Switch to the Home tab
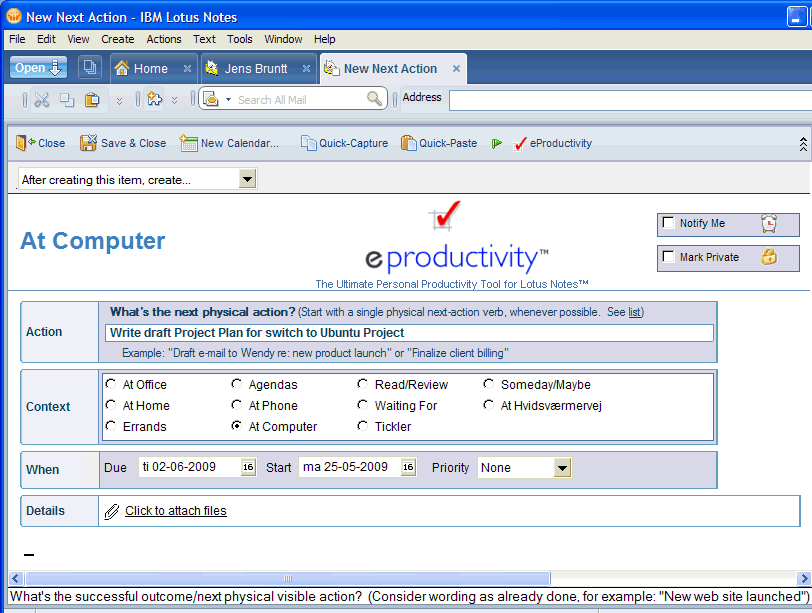The width and height of the screenshot is (812, 613). (x=154, y=68)
